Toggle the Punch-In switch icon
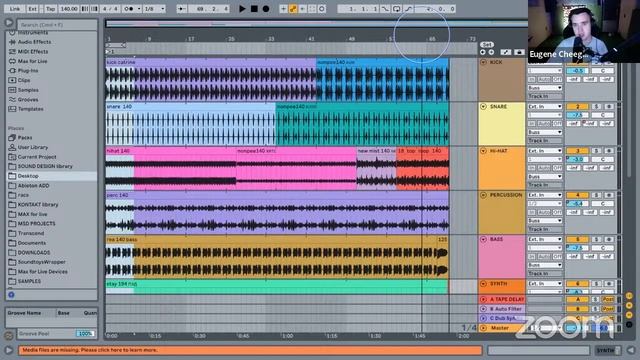Screen dimensions: 640x360 click(x=385, y=9)
